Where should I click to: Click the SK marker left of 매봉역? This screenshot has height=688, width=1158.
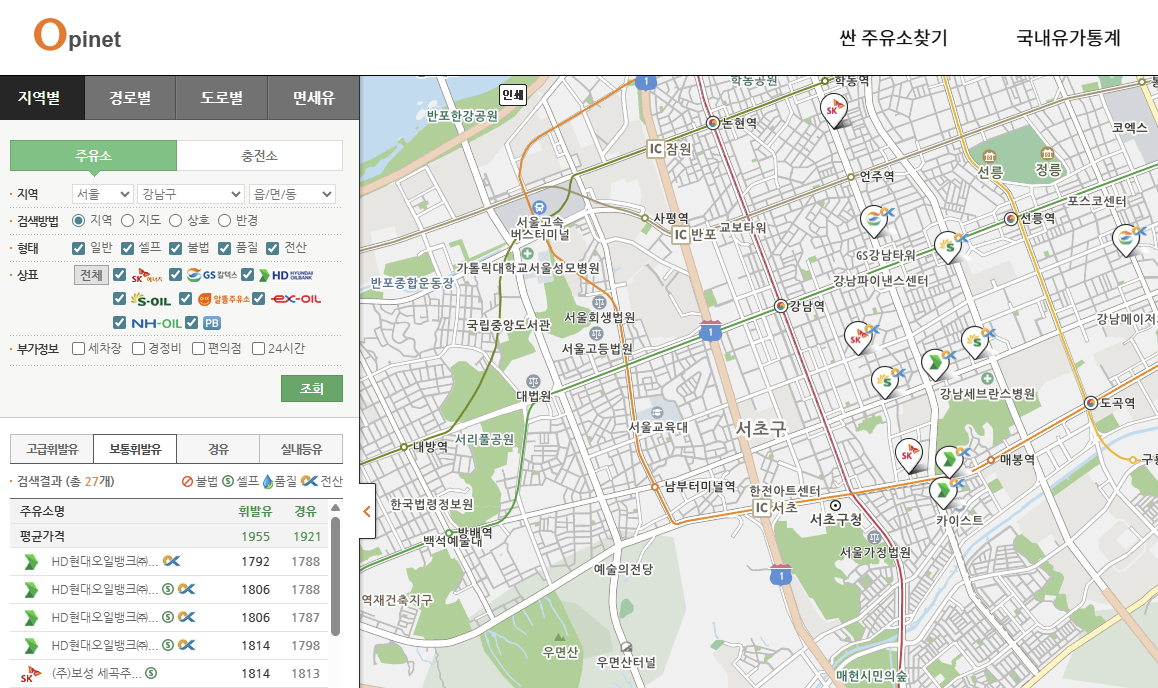908,455
